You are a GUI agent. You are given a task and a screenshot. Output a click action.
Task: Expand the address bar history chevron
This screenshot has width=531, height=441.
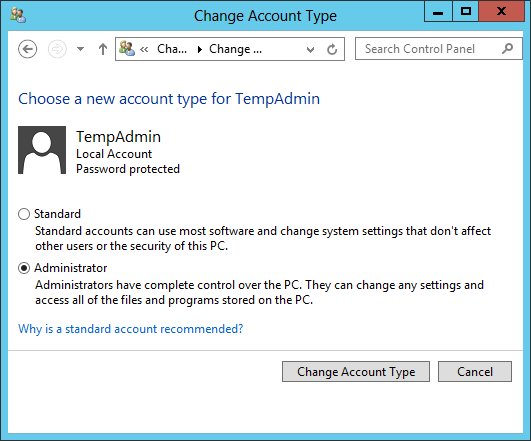(x=310, y=50)
